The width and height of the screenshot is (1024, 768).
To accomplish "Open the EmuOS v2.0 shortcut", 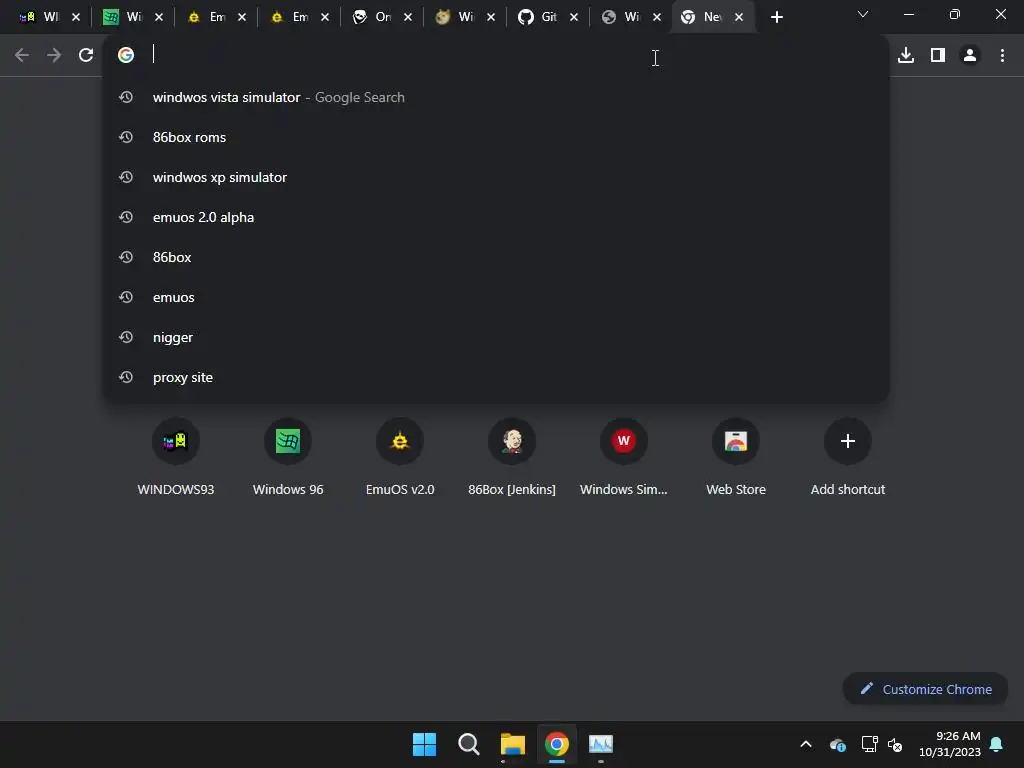I will 400,457.
